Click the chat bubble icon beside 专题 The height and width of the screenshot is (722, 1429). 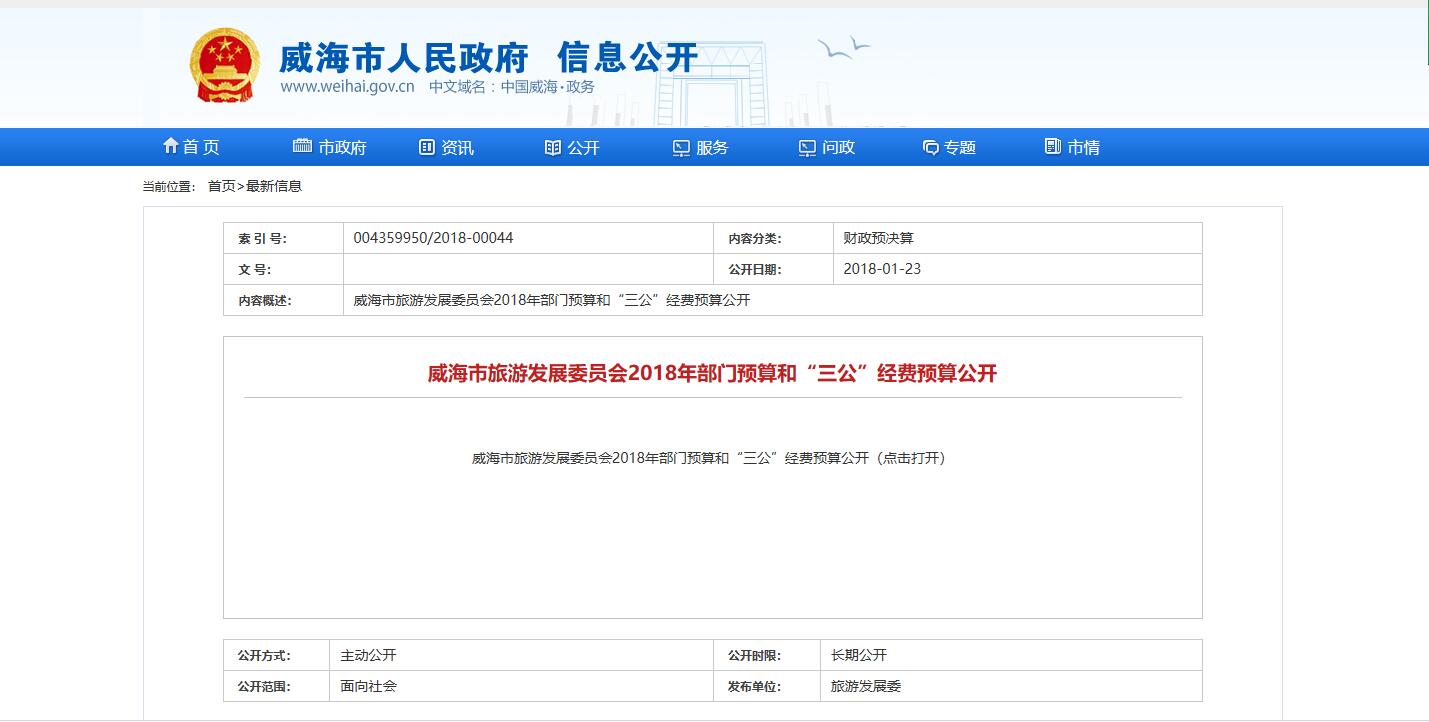pos(930,147)
